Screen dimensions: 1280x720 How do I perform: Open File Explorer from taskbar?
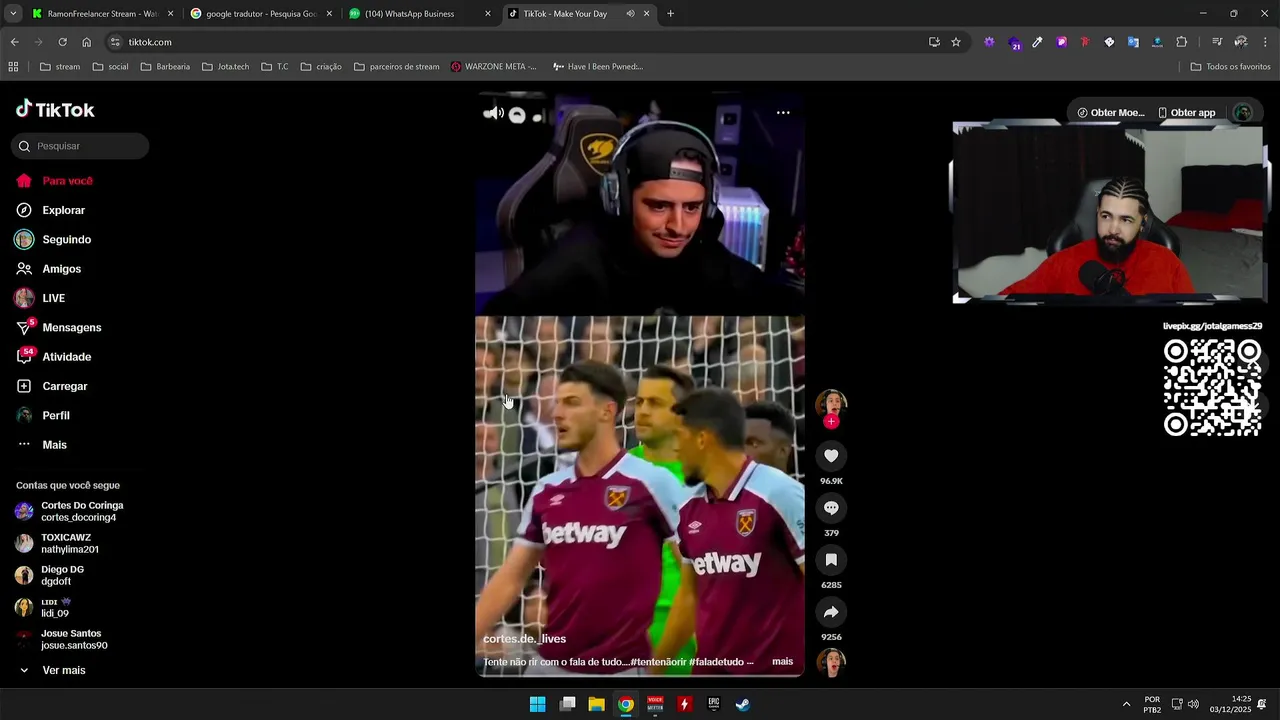pyautogui.click(x=596, y=704)
